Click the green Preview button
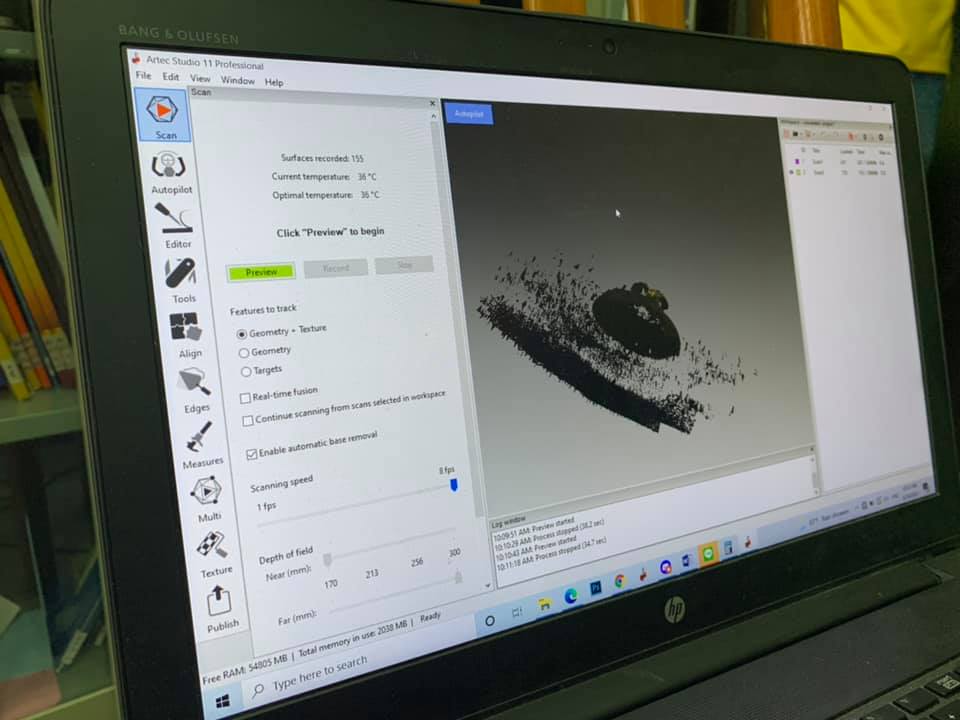This screenshot has width=960, height=720. tap(261, 272)
